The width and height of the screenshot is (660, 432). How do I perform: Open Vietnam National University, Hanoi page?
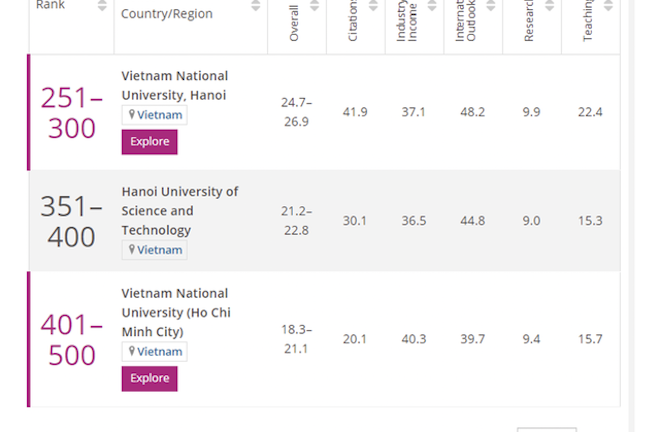tap(174, 86)
